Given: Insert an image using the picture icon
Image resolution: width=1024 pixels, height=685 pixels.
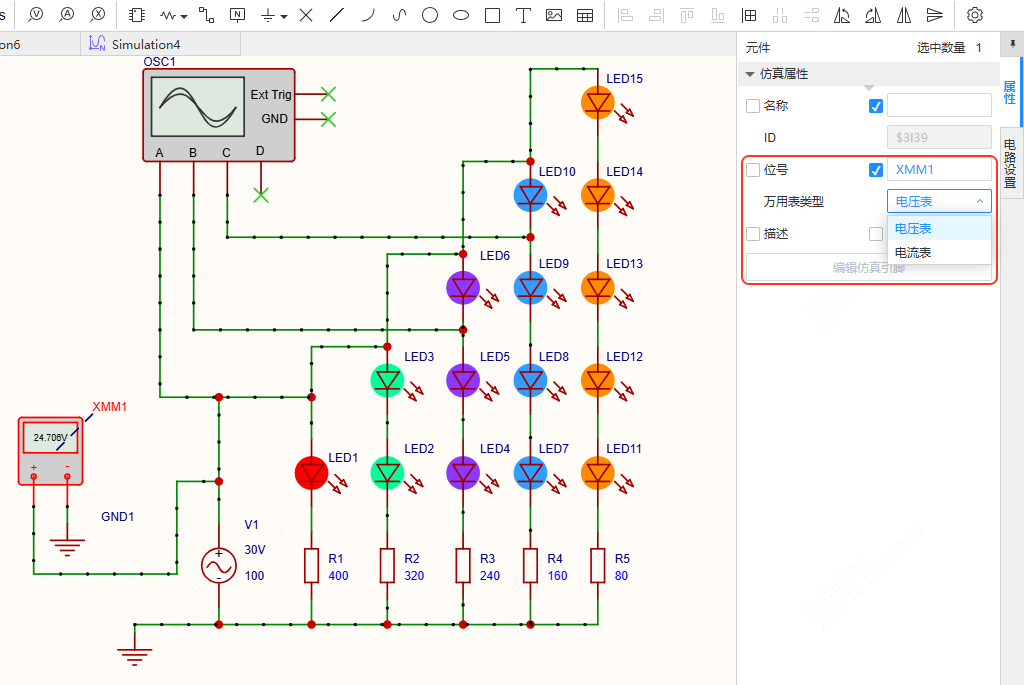Looking at the screenshot, I should (x=554, y=15).
